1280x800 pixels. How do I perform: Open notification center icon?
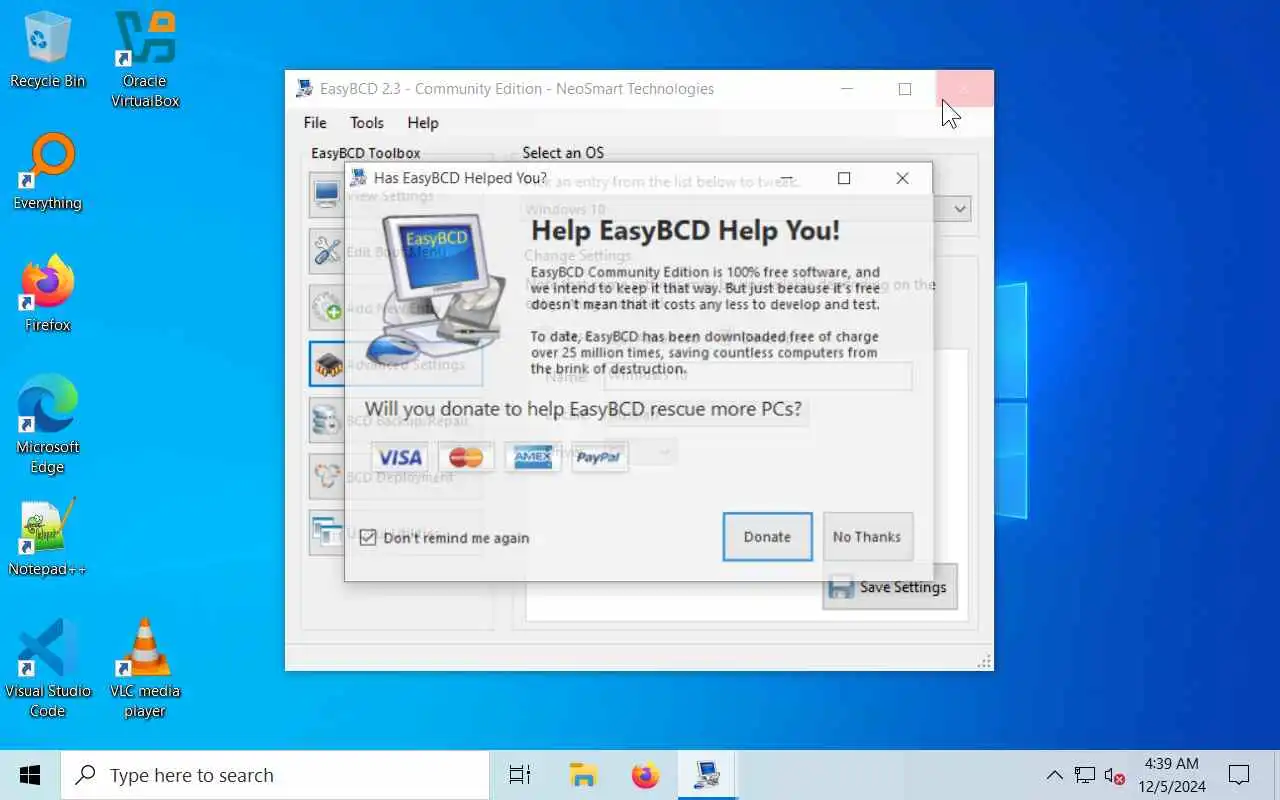tap(1239, 775)
